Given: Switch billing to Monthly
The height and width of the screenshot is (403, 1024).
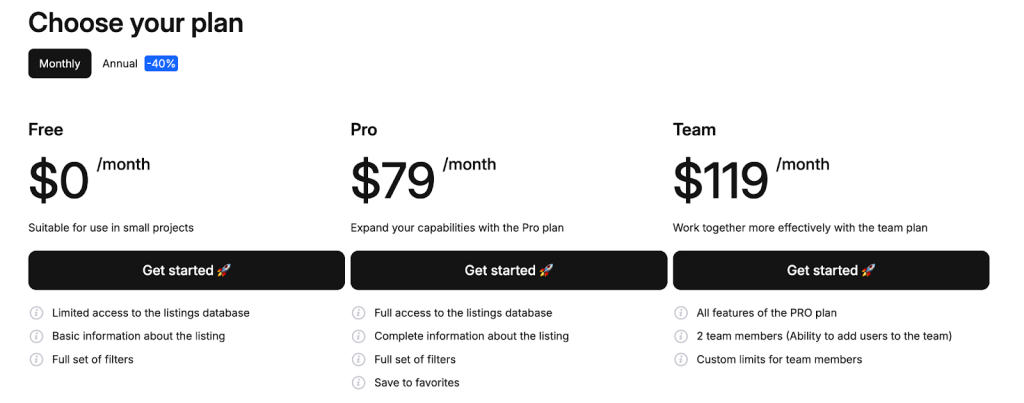Looking at the screenshot, I should click(60, 64).
